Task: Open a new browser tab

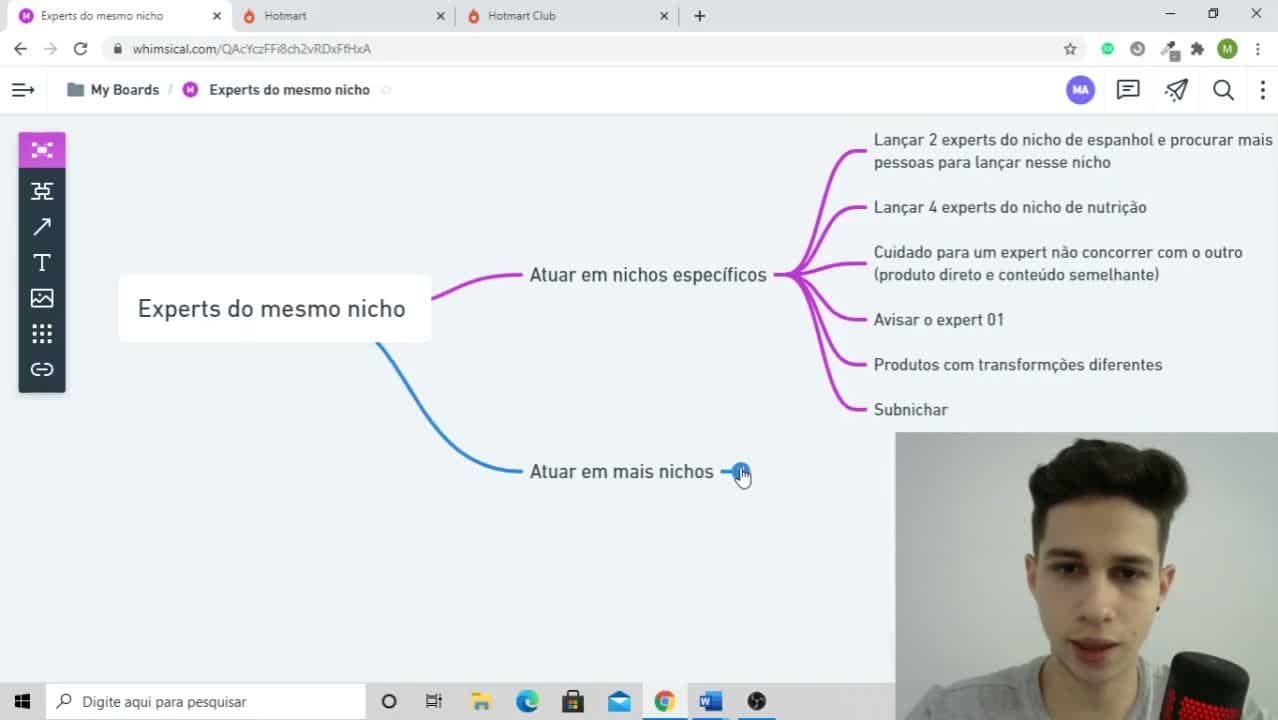Action: (x=699, y=16)
